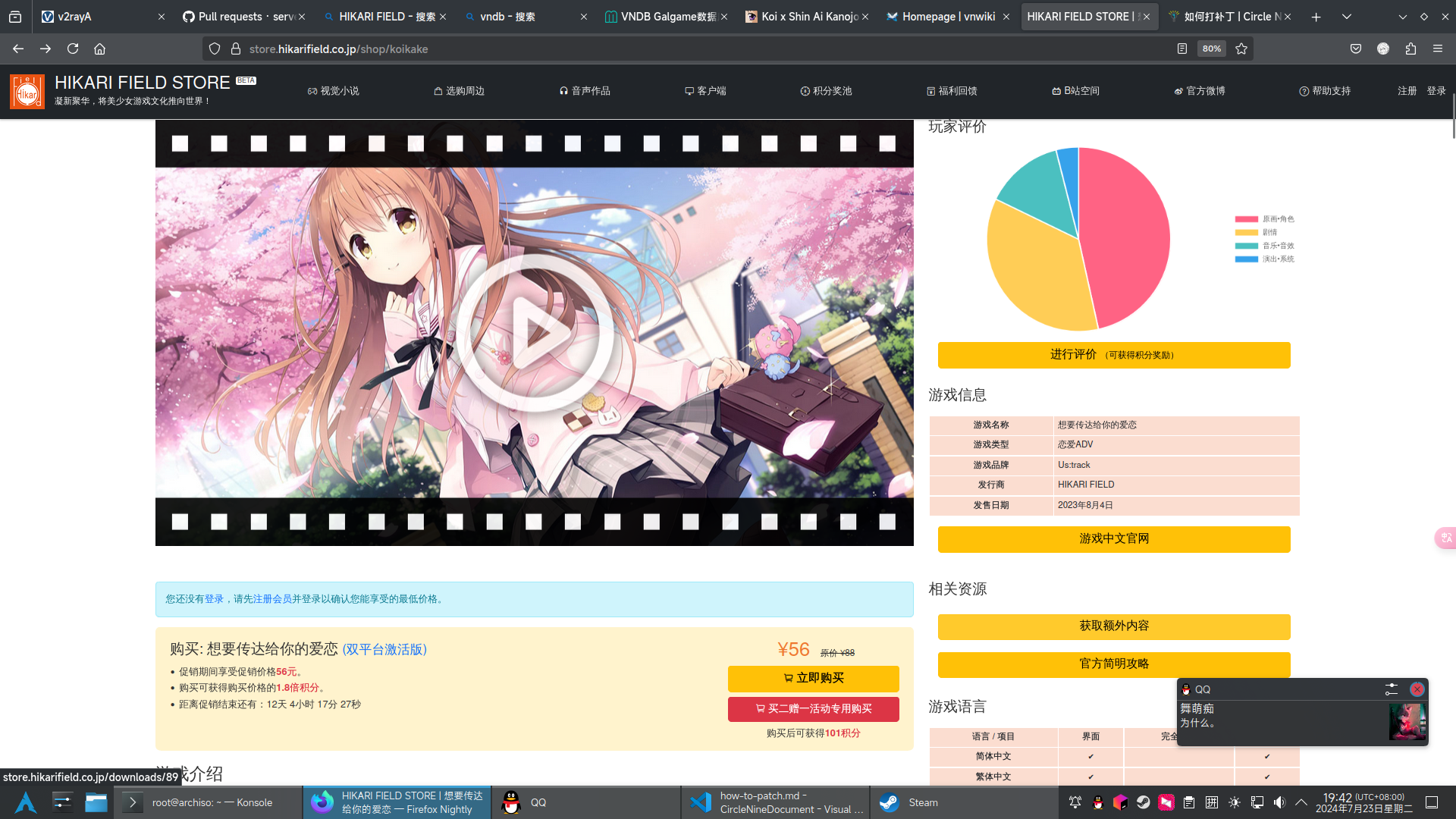Open the 客户端 nav item
The width and height of the screenshot is (1456, 819).
click(x=705, y=91)
